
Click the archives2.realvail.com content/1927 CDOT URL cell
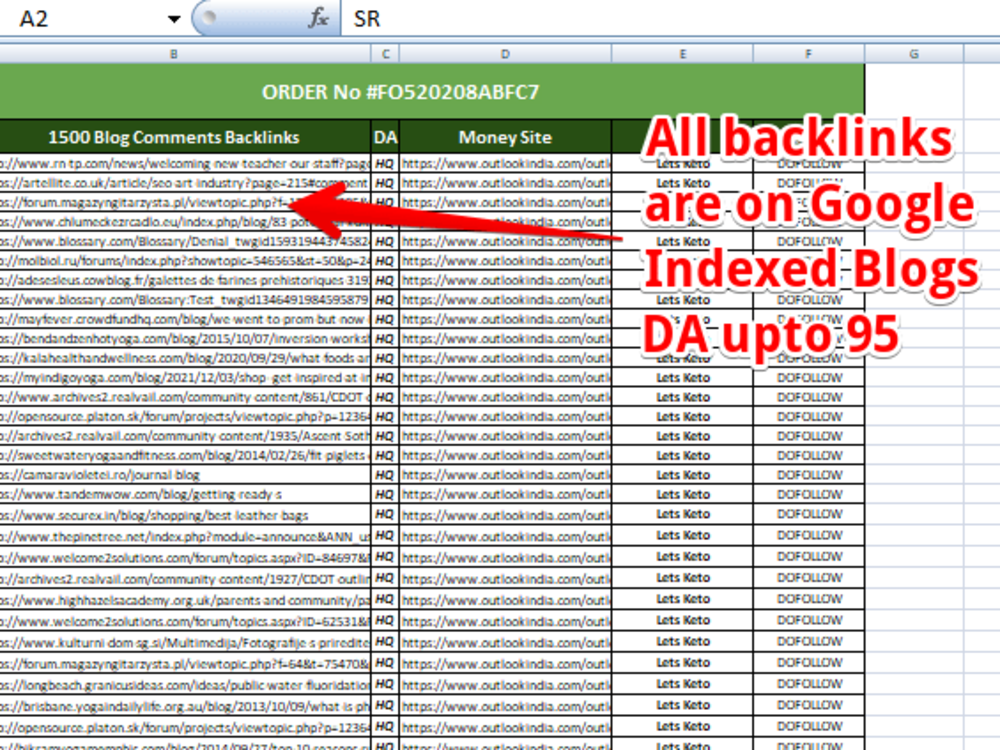click(x=185, y=578)
